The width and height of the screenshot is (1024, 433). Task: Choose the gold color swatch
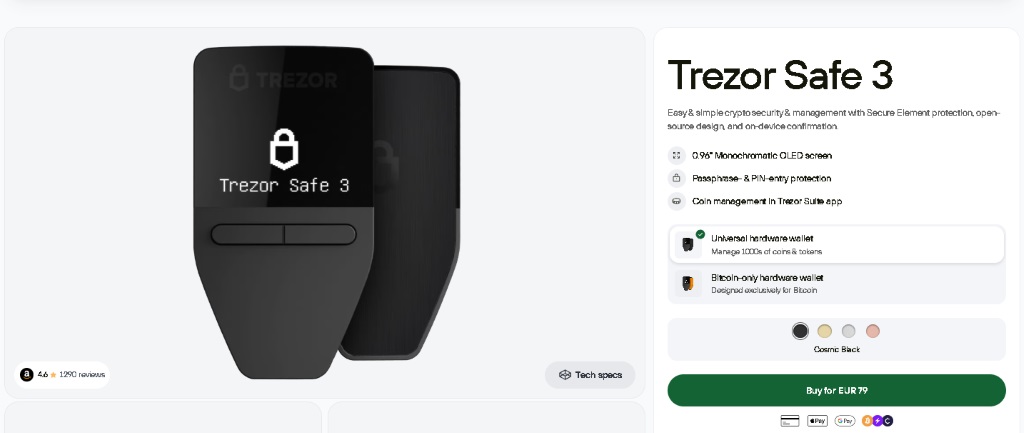coord(825,331)
